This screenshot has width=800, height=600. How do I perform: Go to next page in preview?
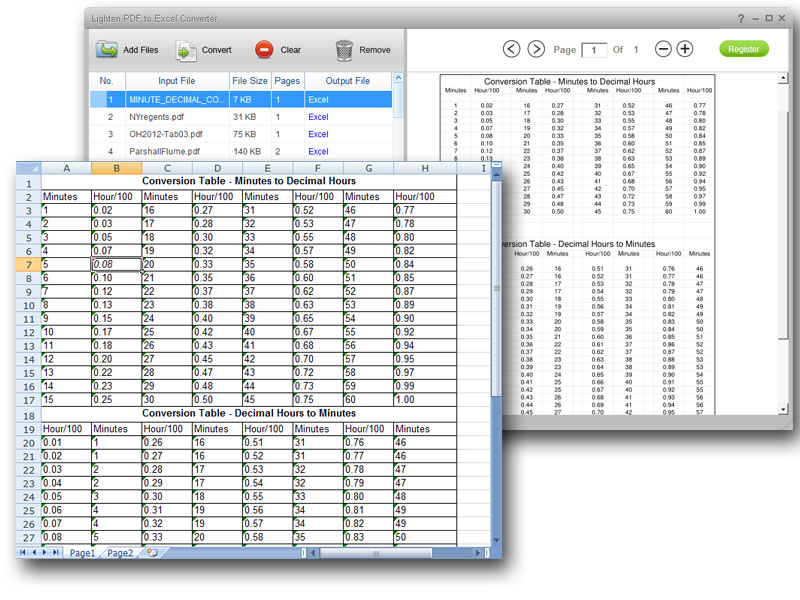[x=536, y=49]
